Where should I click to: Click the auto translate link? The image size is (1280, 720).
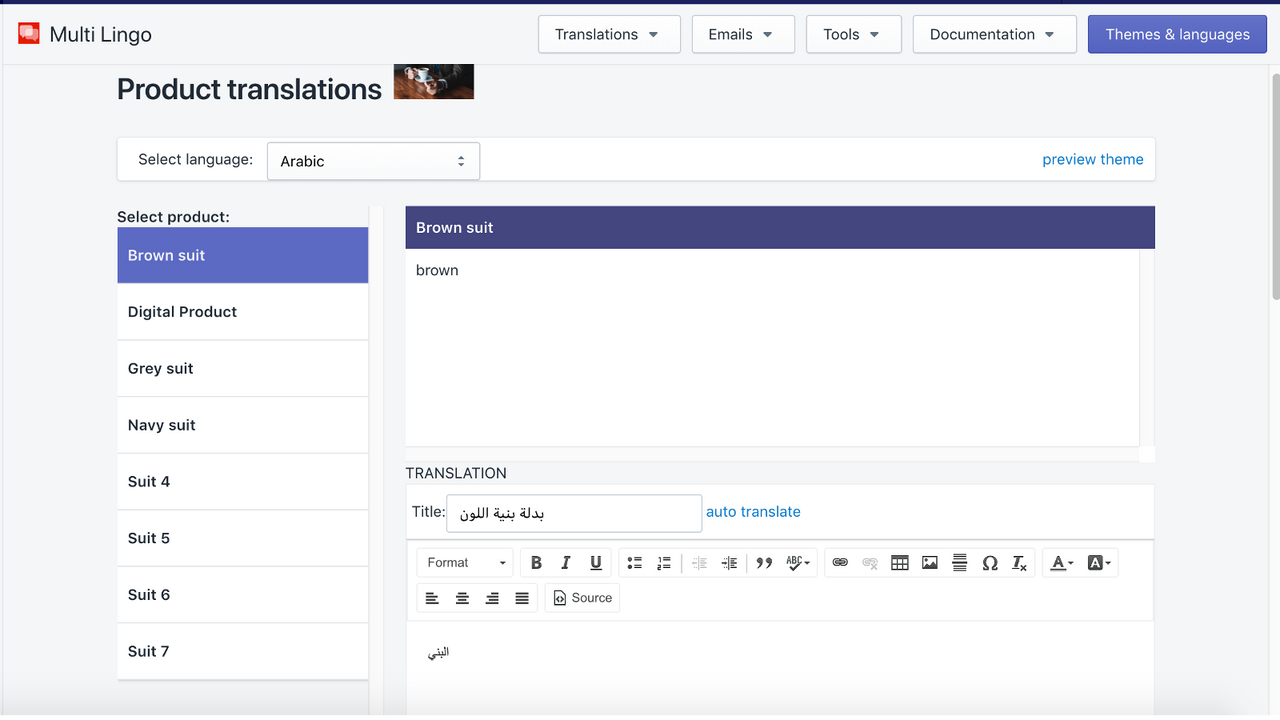coord(753,511)
